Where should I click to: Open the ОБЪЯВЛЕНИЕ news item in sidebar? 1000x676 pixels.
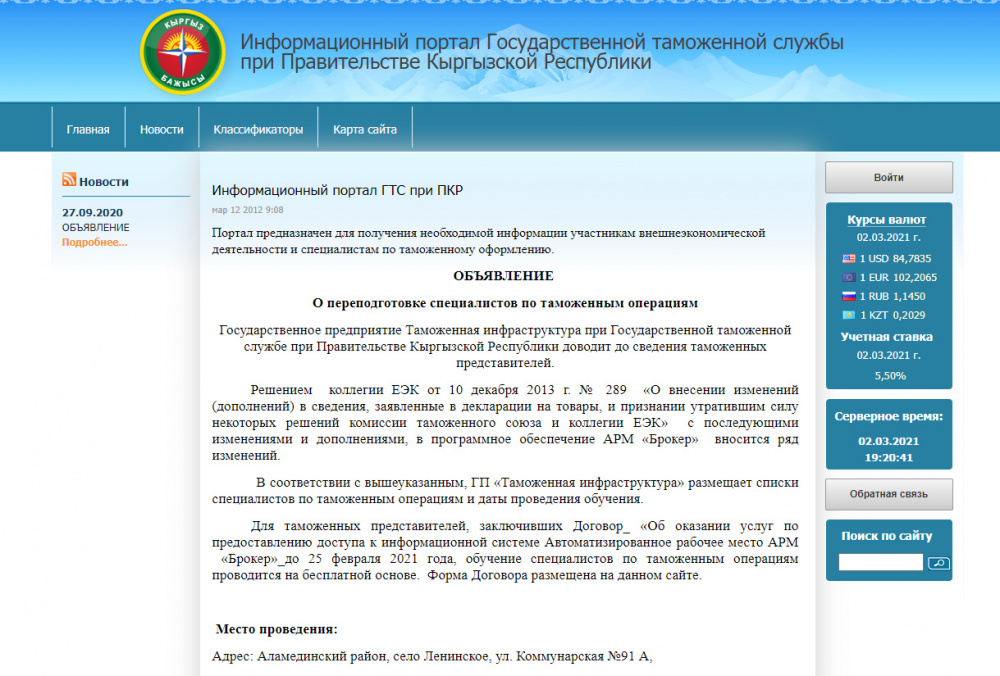coord(96,227)
